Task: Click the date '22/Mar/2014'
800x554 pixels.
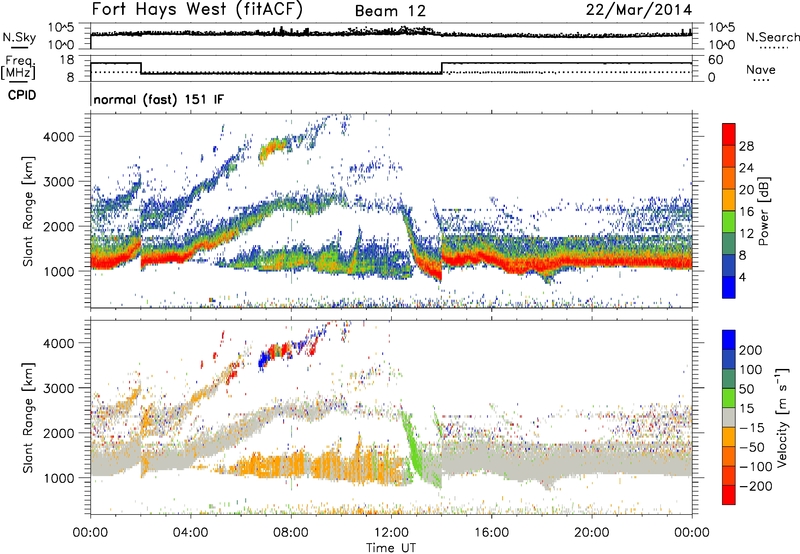Action: tap(639, 10)
